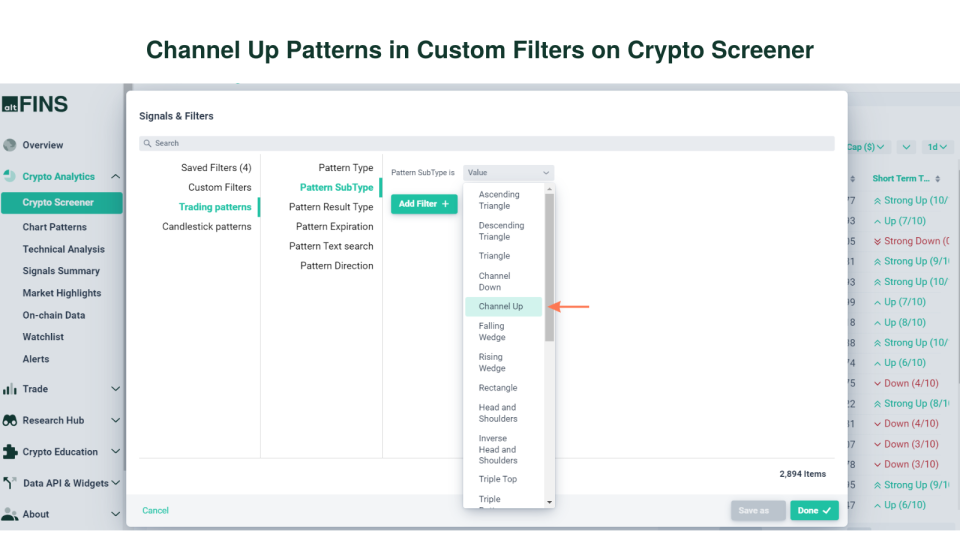Image resolution: width=960 pixels, height=540 pixels.
Task: Select the Candlestick patterns category
Action: (207, 227)
